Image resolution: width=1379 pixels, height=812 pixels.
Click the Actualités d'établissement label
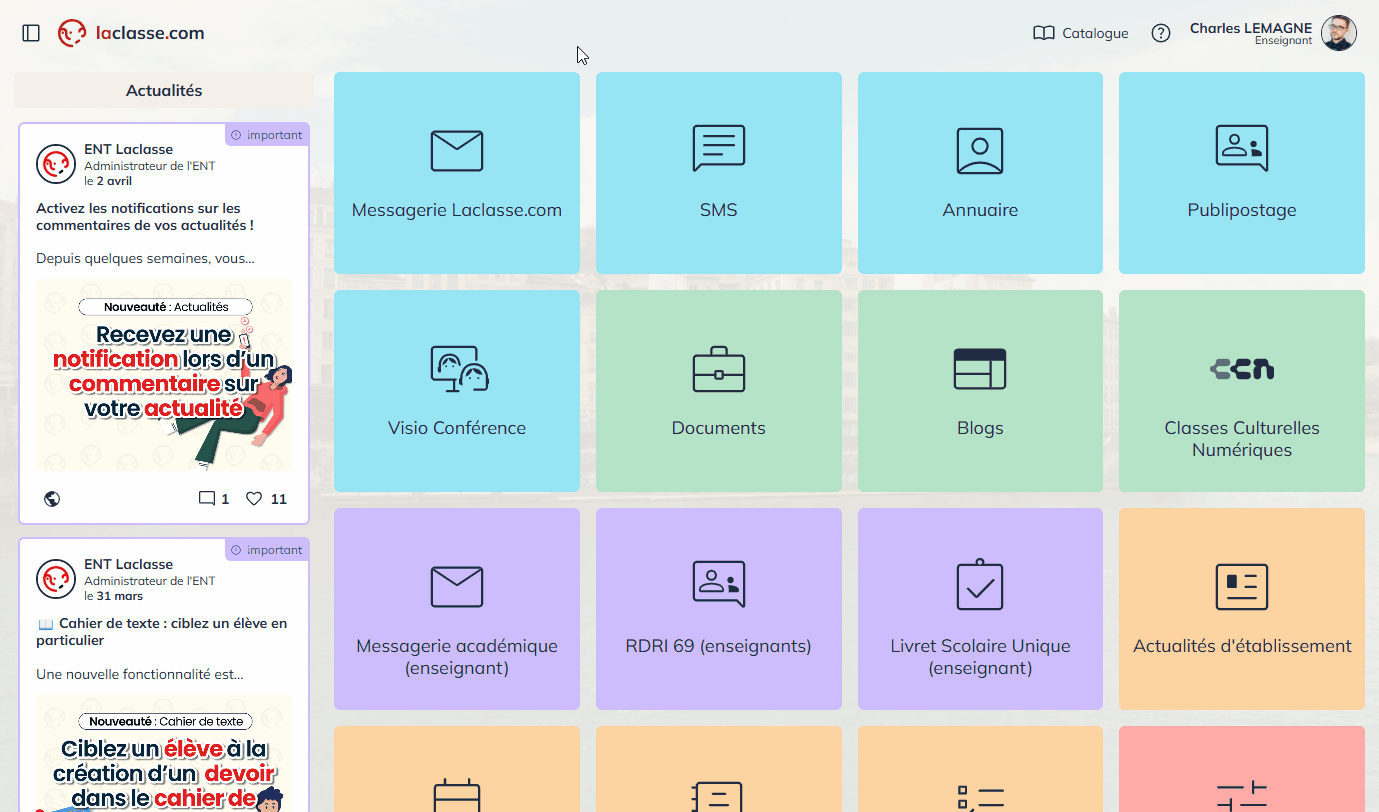[1242, 646]
